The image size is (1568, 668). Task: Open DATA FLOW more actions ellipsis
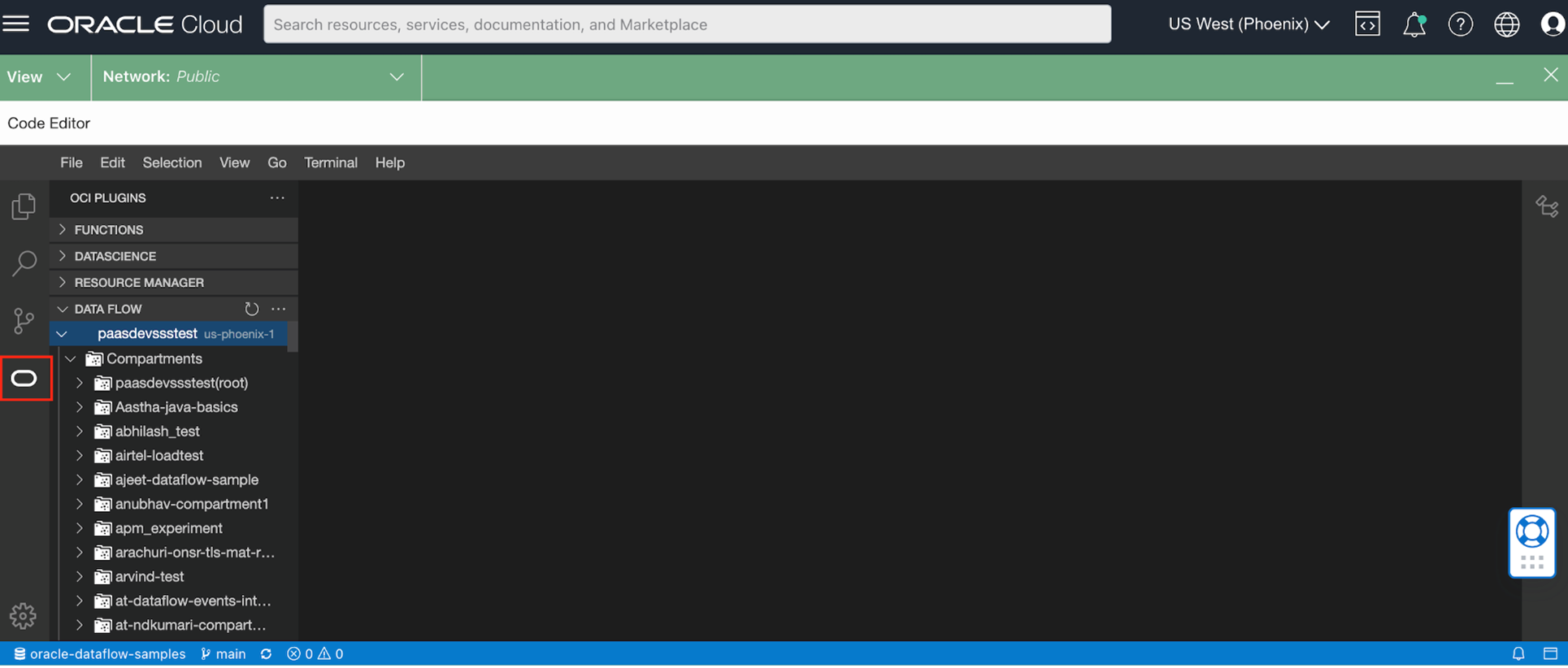click(279, 309)
